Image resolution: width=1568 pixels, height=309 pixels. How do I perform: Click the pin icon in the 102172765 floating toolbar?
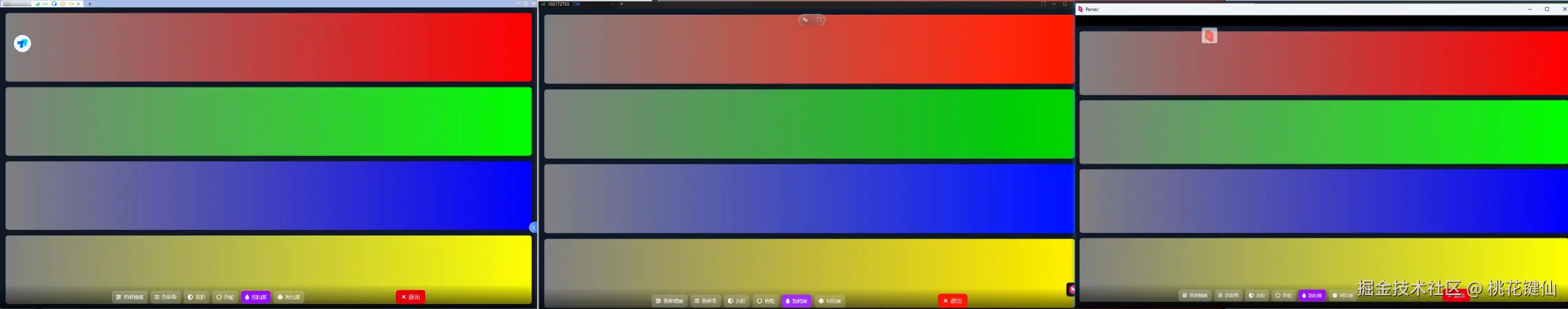click(x=805, y=20)
